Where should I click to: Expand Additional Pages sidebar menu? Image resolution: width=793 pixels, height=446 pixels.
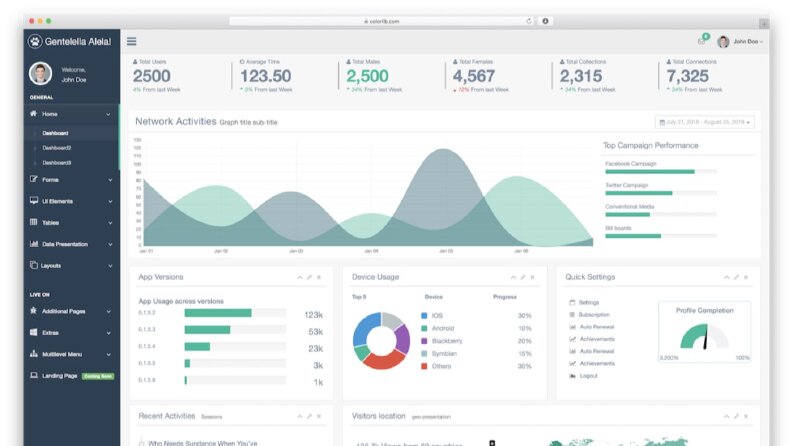click(x=71, y=311)
